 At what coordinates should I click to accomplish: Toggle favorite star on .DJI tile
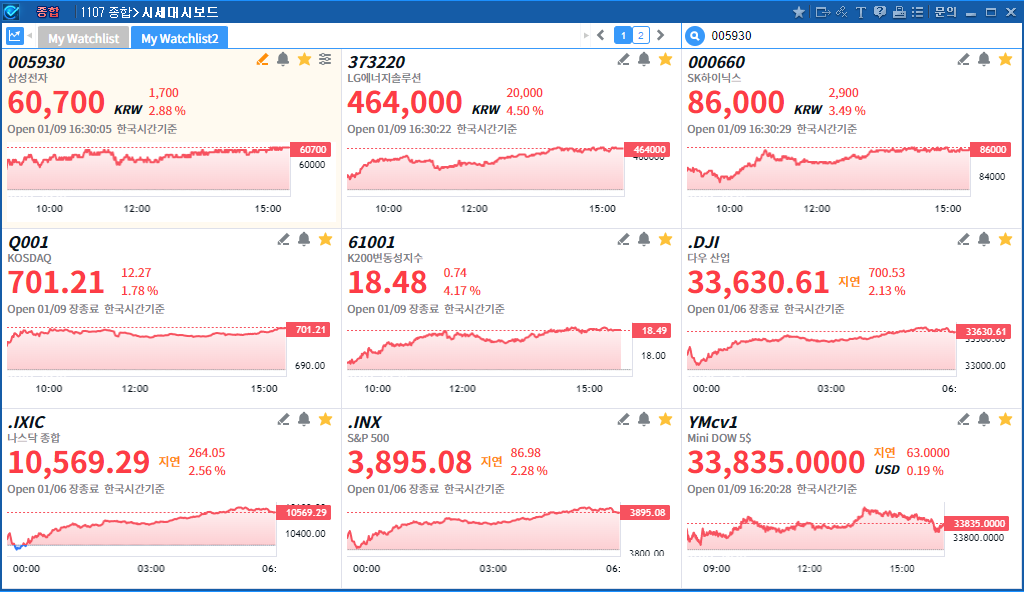[1005, 239]
